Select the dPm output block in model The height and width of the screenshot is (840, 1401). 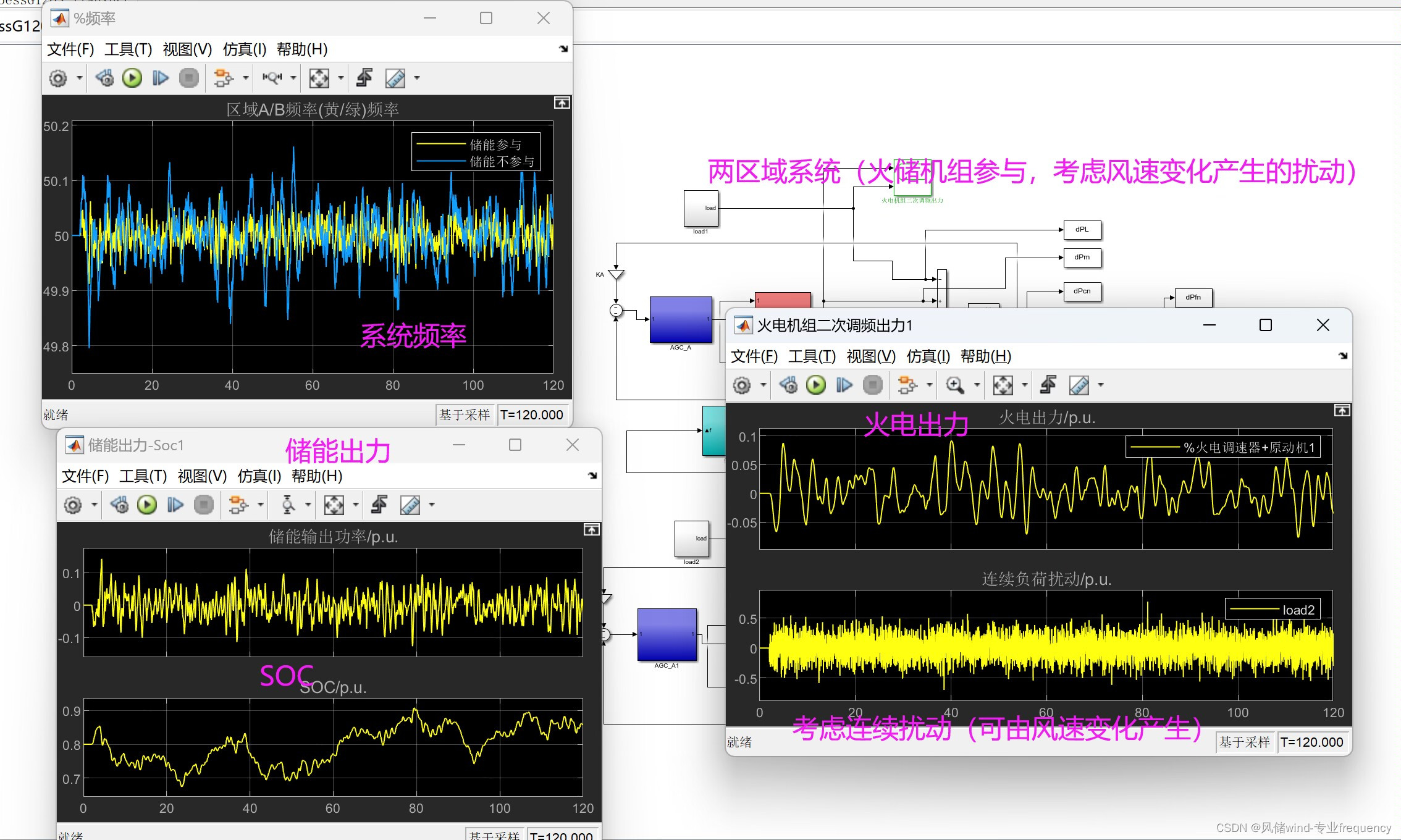coord(1082,258)
